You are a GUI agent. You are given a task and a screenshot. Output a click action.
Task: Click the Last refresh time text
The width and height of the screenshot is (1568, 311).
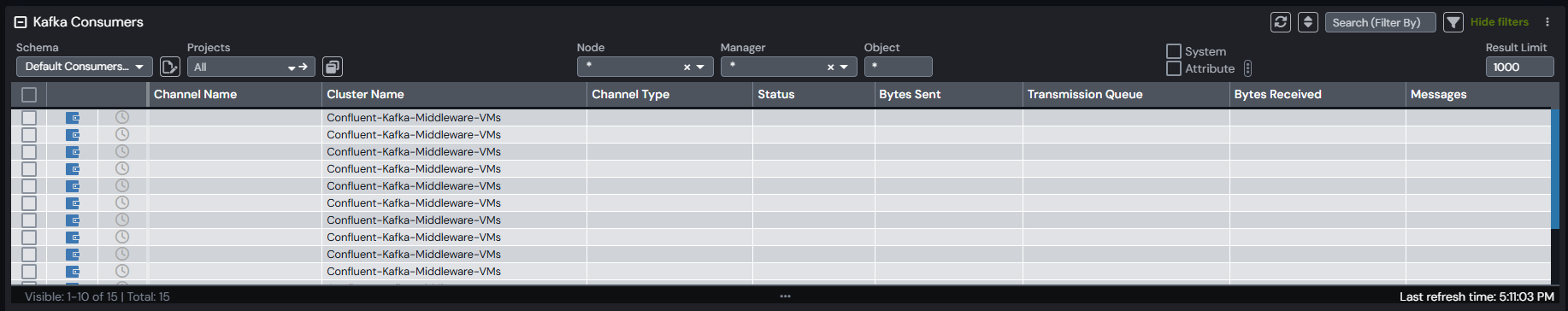1477,296
